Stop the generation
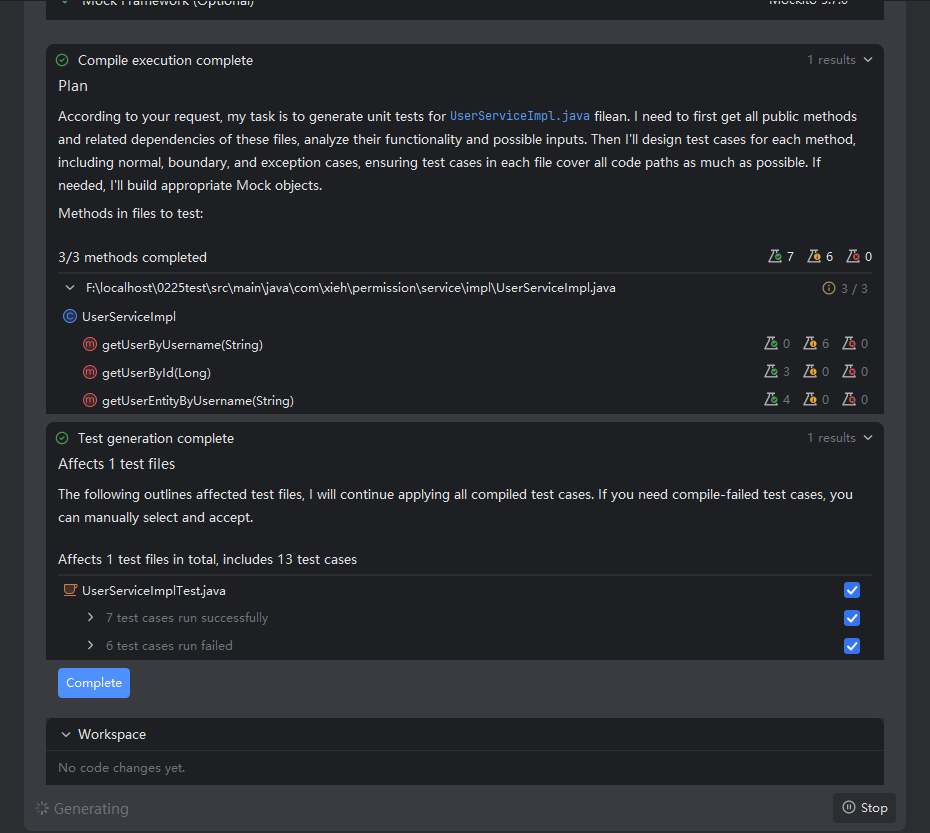This screenshot has width=930, height=833. [864, 808]
